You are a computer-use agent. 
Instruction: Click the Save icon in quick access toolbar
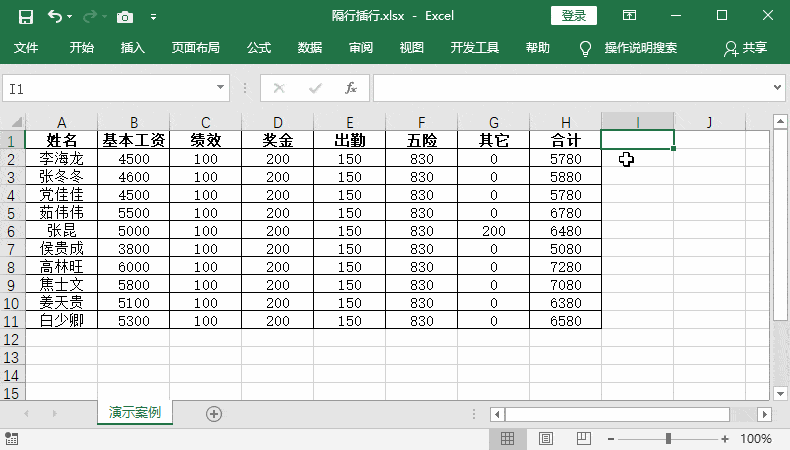coord(25,17)
